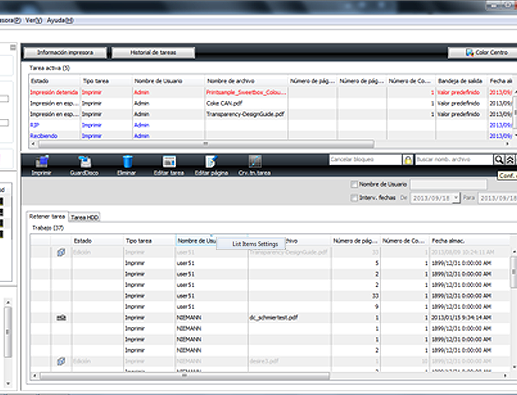Screen dimensions: 517x395
Task: Click the Historial de tareas button
Action: click(153, 53)
